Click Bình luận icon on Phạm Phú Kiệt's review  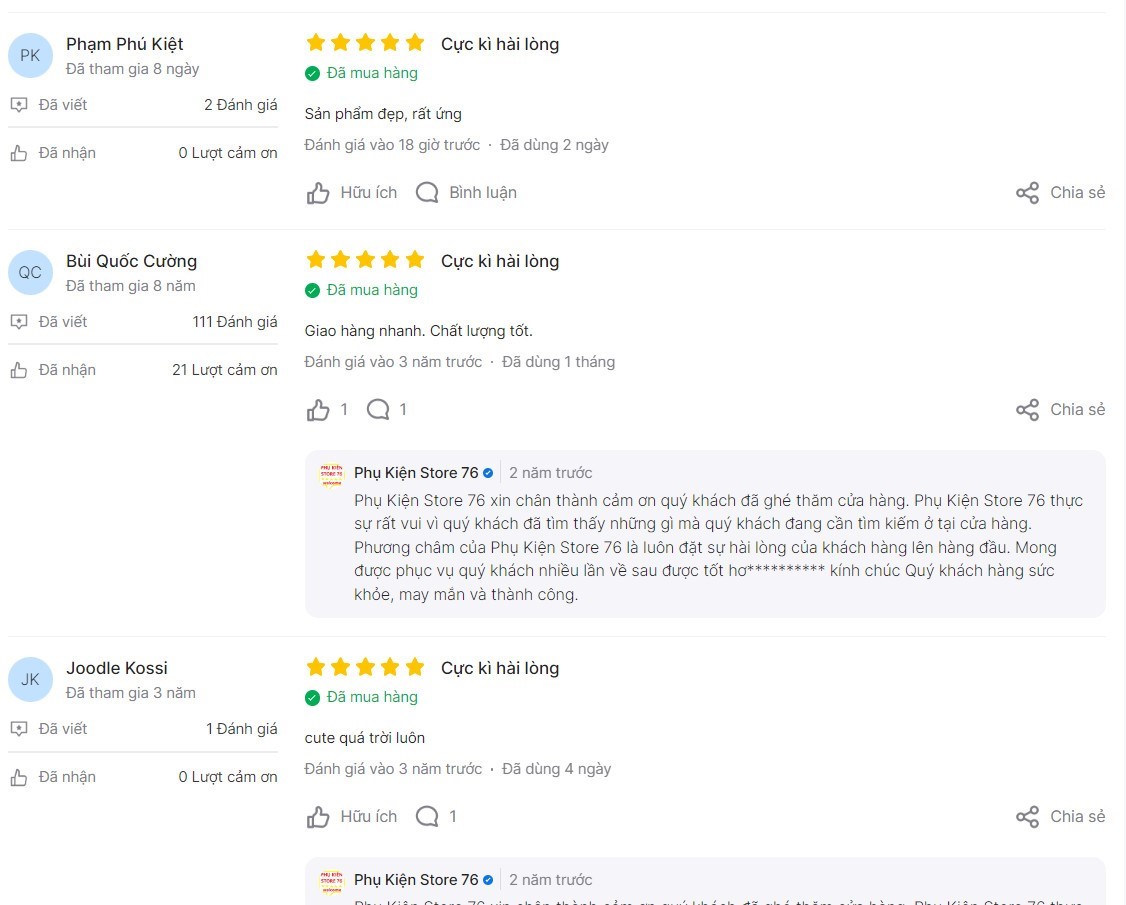(x=428, y=193)
